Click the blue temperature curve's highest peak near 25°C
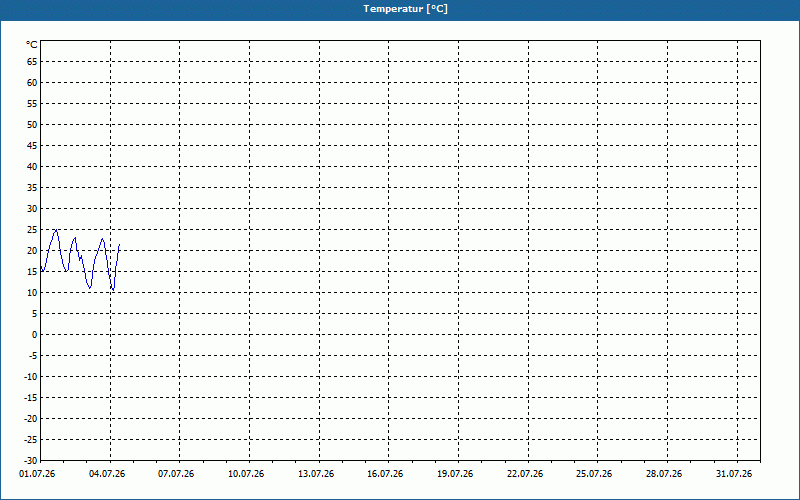 (56, 231)
